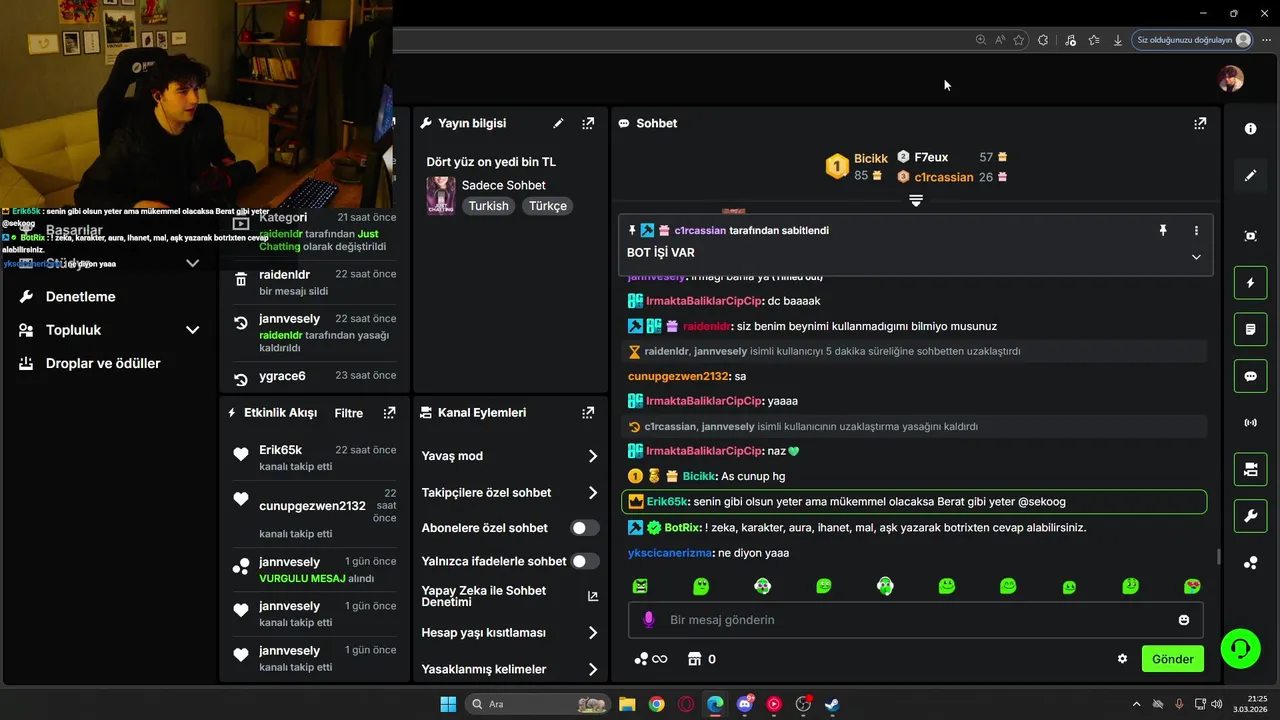Viewport: 1280px width, 720px height.
Task: Edit stream info with the pencil icon
Action: [x=558, y=123]
